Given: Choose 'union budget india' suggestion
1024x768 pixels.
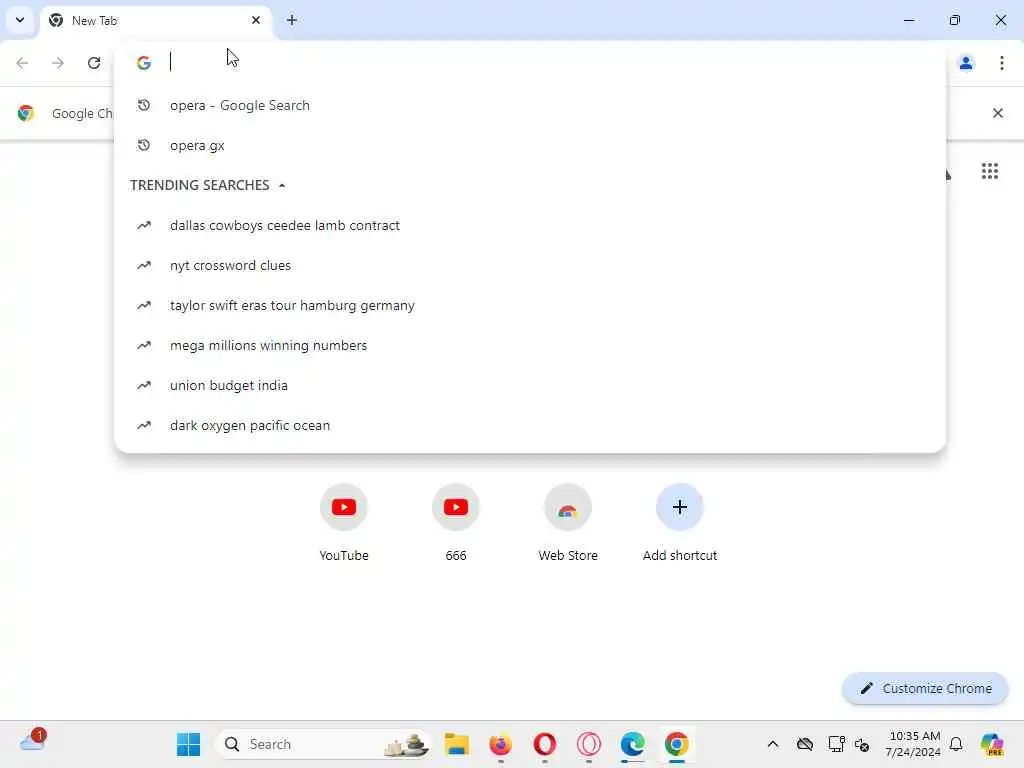Looking at the screenshot, I should (530, 385).
